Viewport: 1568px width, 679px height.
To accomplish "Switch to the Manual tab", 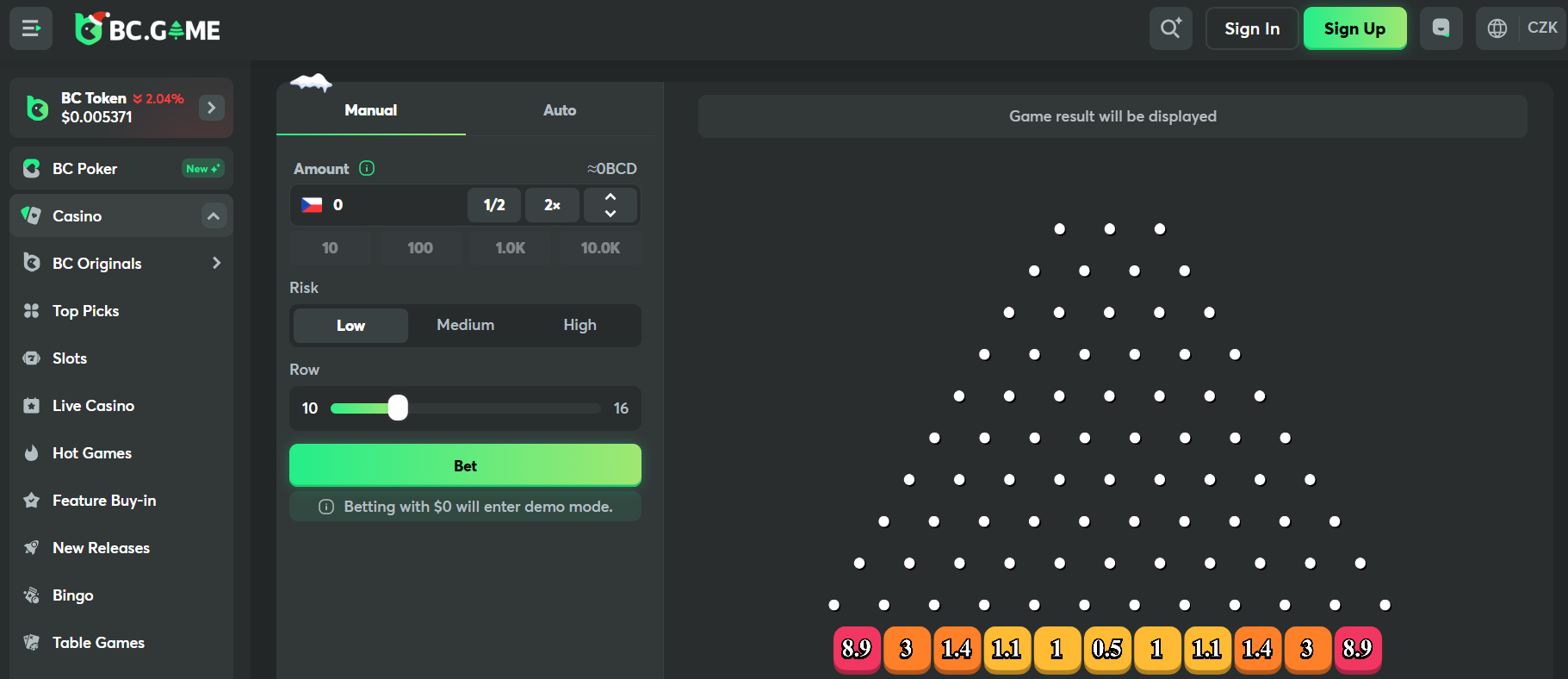I will 371,109.
